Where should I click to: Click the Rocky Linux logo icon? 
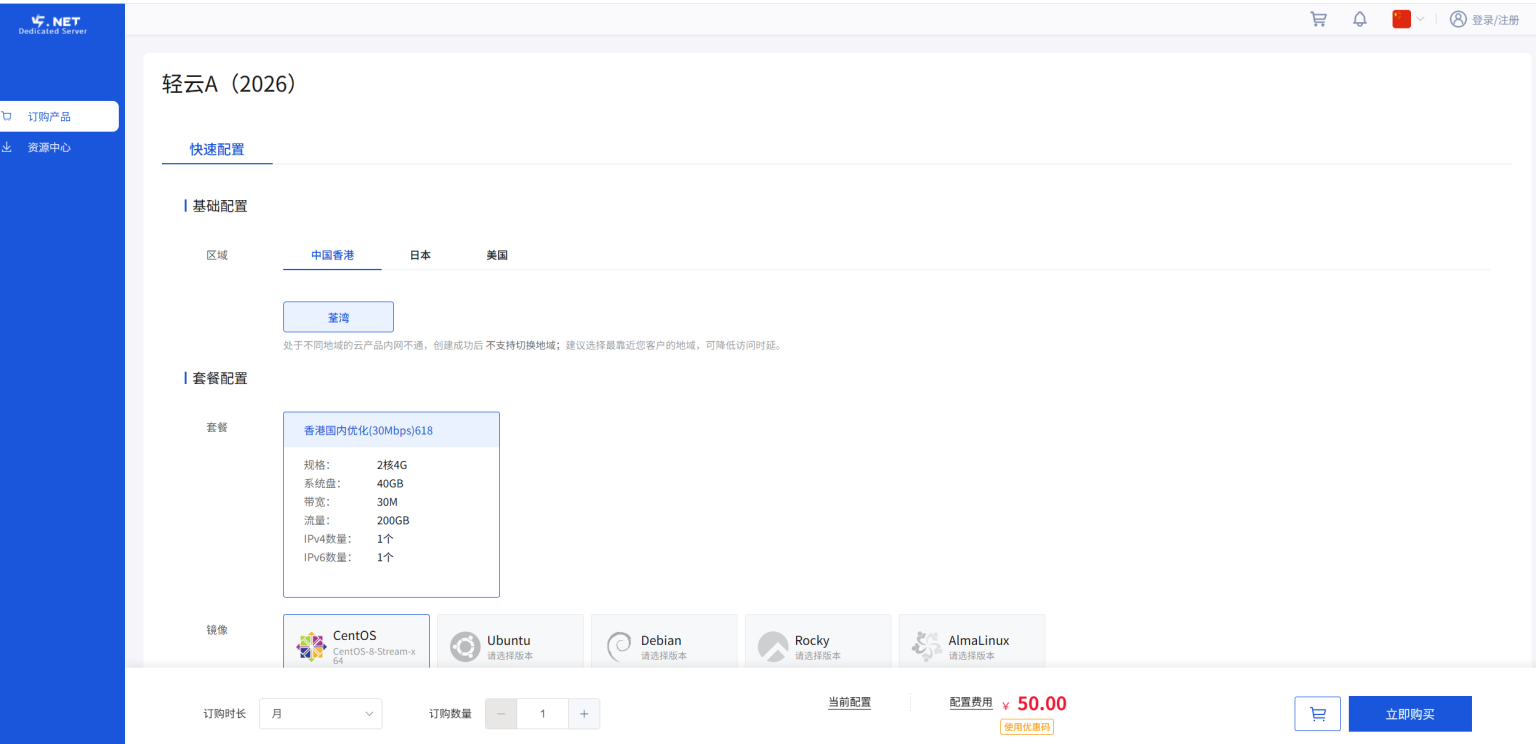pos(773,647)
